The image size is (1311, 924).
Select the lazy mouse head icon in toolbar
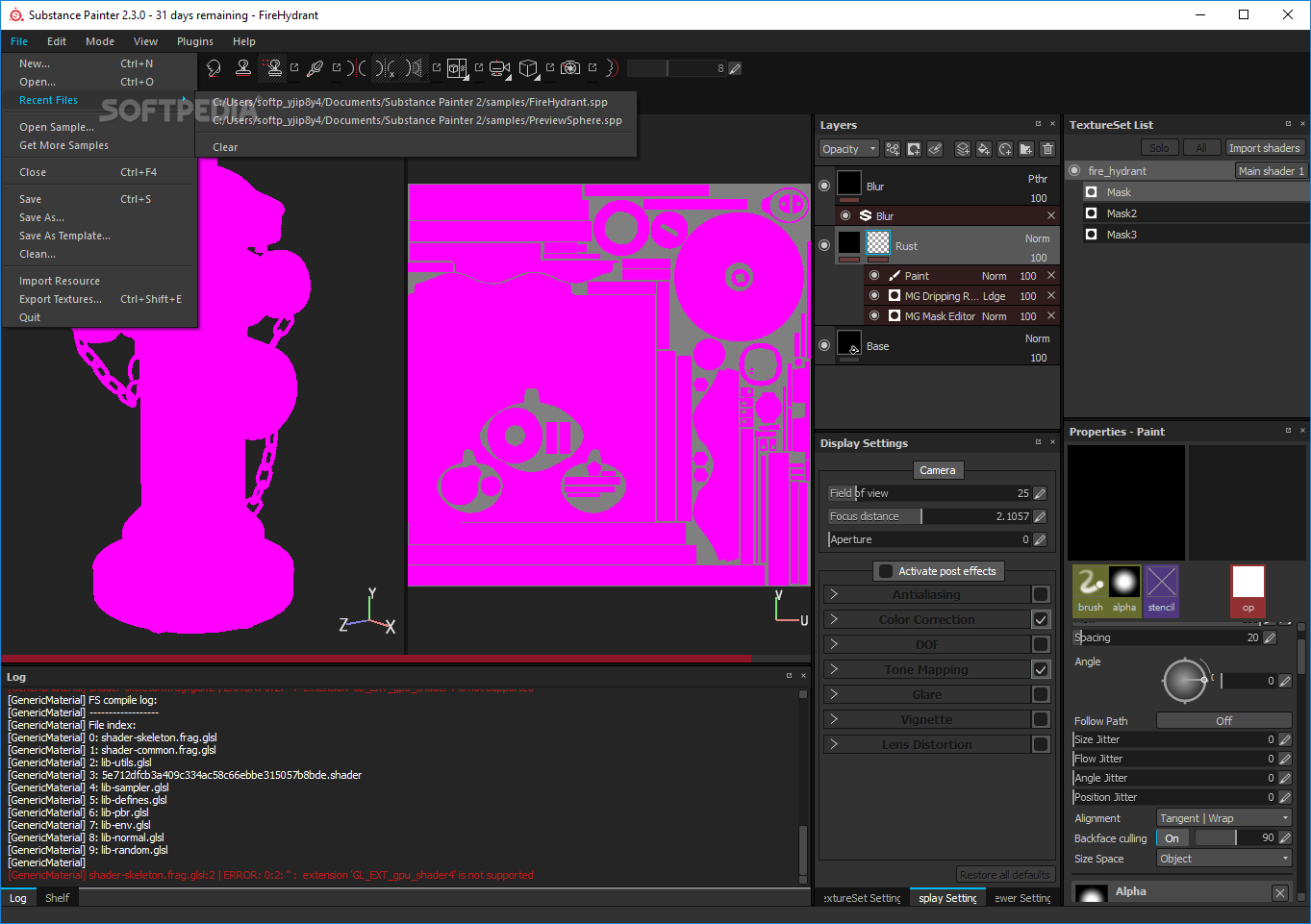pyautogui.click(x=214, y=67)
